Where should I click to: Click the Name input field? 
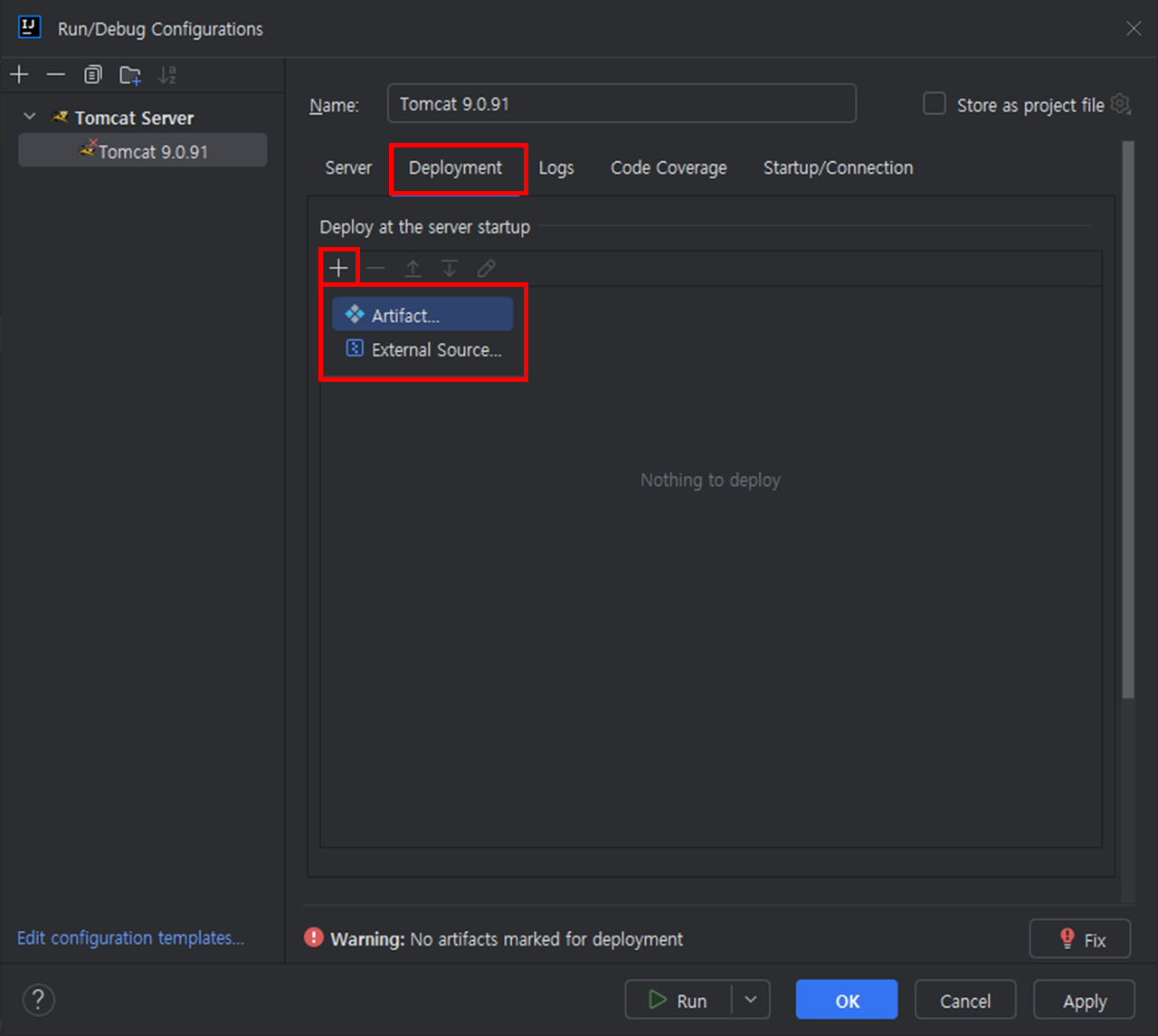pos(622,103)
